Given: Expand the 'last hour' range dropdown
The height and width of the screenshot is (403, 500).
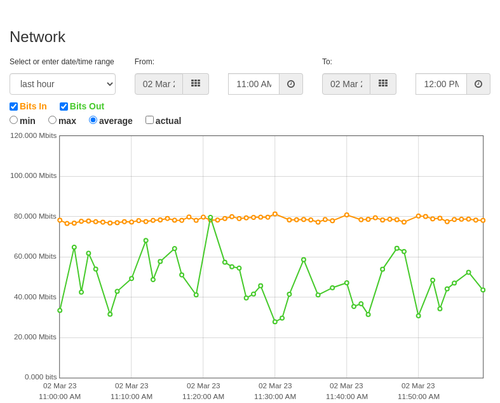Looking at the screenshot, I should pyautogui.click(x=63, y=84).
